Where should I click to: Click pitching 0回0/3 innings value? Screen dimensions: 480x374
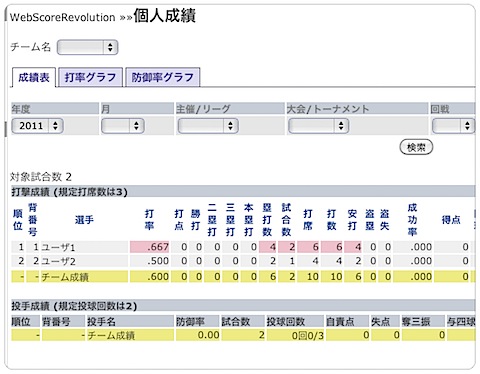coord(308,335)
